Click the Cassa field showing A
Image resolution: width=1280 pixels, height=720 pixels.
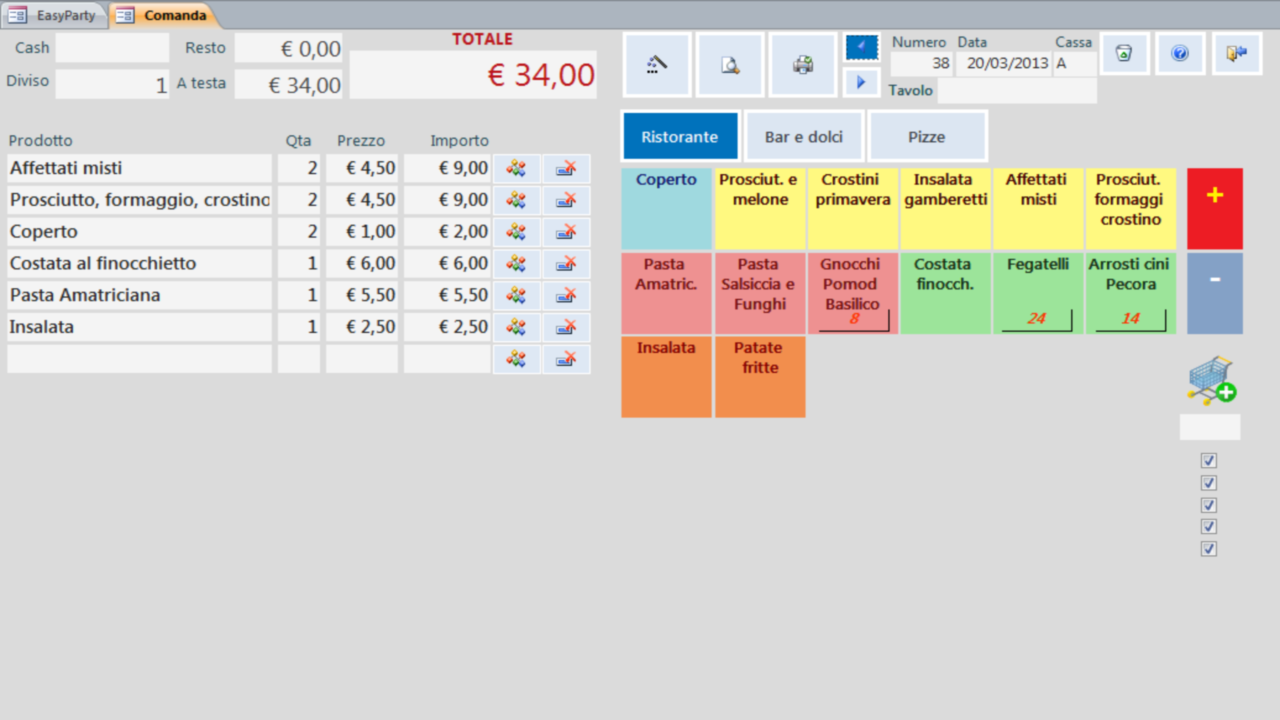pos(1075,64)
